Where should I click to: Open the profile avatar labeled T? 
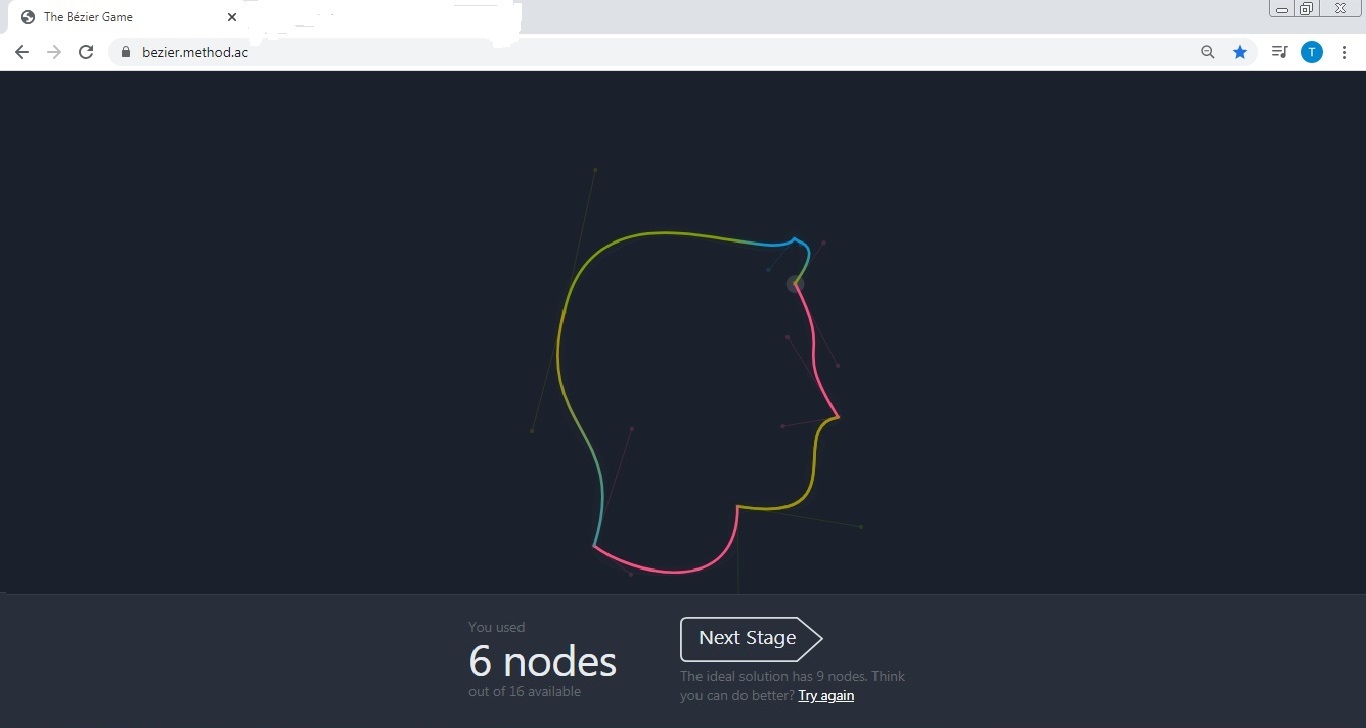click(1312, 52)
